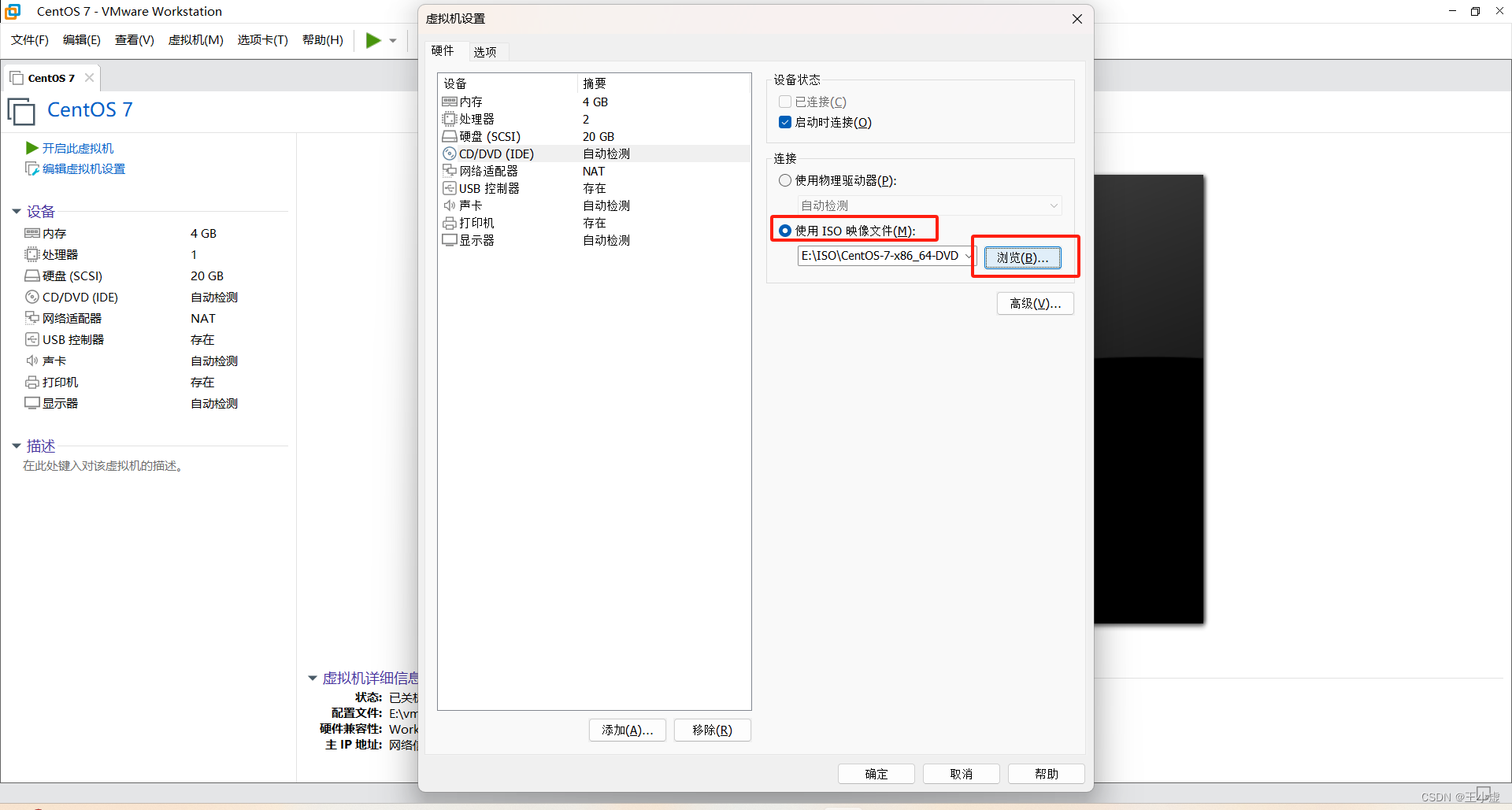Click the CentOS 7 tab page icon
Image resolution: width=1512 pixels, height=810 pixels.
point(17,78)
